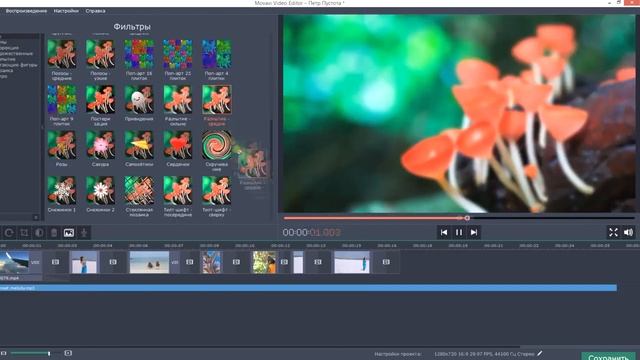Click transition slot after the narrow white clip

[x=318, y=262]
